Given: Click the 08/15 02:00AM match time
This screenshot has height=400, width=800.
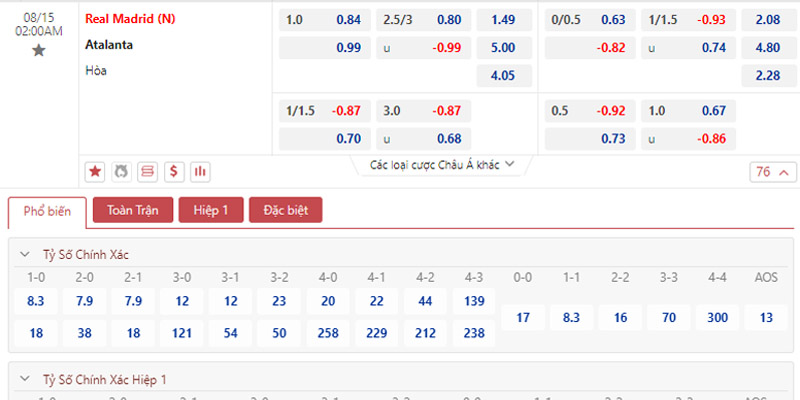Looking at the screenshot, I should (39, 24).
